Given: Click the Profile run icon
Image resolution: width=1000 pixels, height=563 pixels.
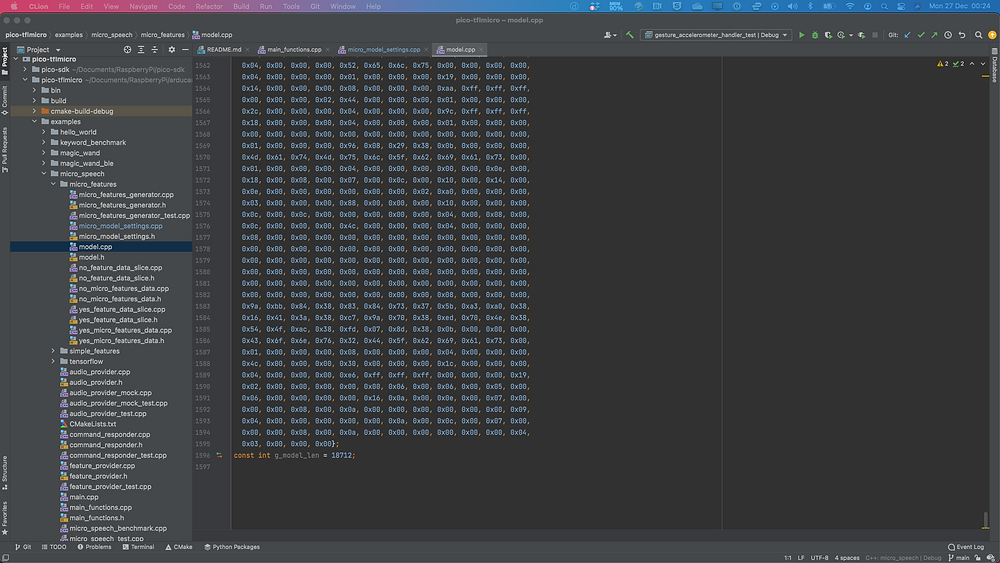Looking at the screenshot, I should tap(841, 35).
